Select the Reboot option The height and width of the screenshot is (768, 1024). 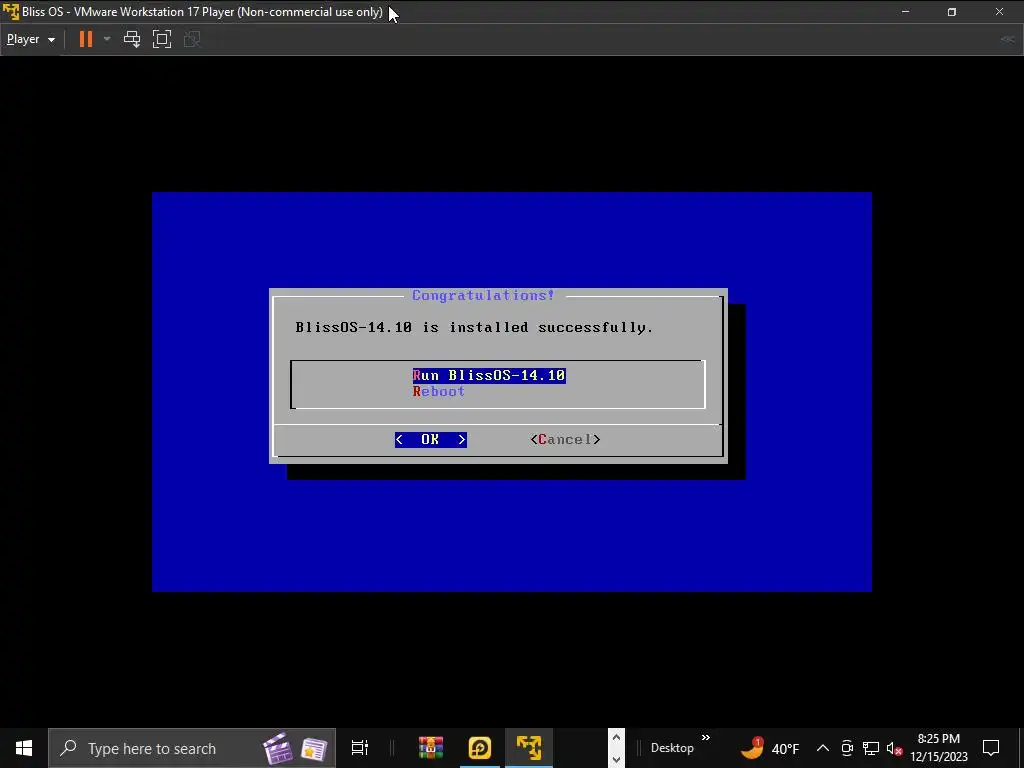click(x=439, y=392)
